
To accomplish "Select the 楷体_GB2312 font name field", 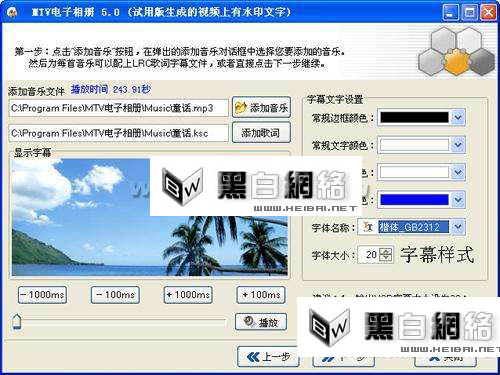I will 414,227.
